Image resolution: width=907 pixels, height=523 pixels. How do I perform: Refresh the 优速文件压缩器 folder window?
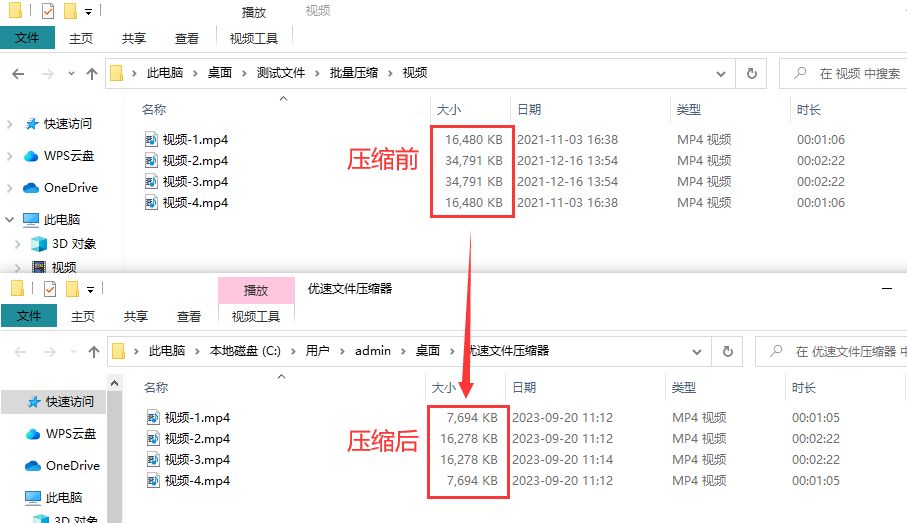[x=728, y=351]
